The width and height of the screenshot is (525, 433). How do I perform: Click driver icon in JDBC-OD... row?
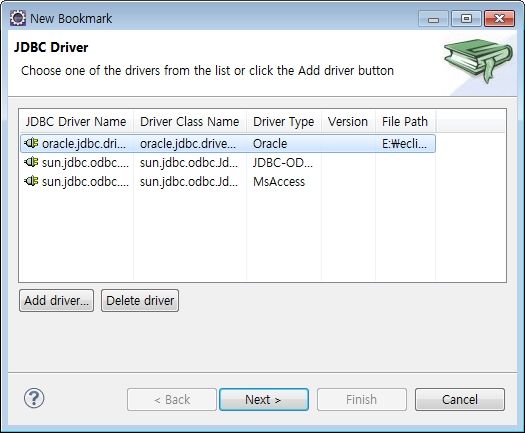coord(31,162)
